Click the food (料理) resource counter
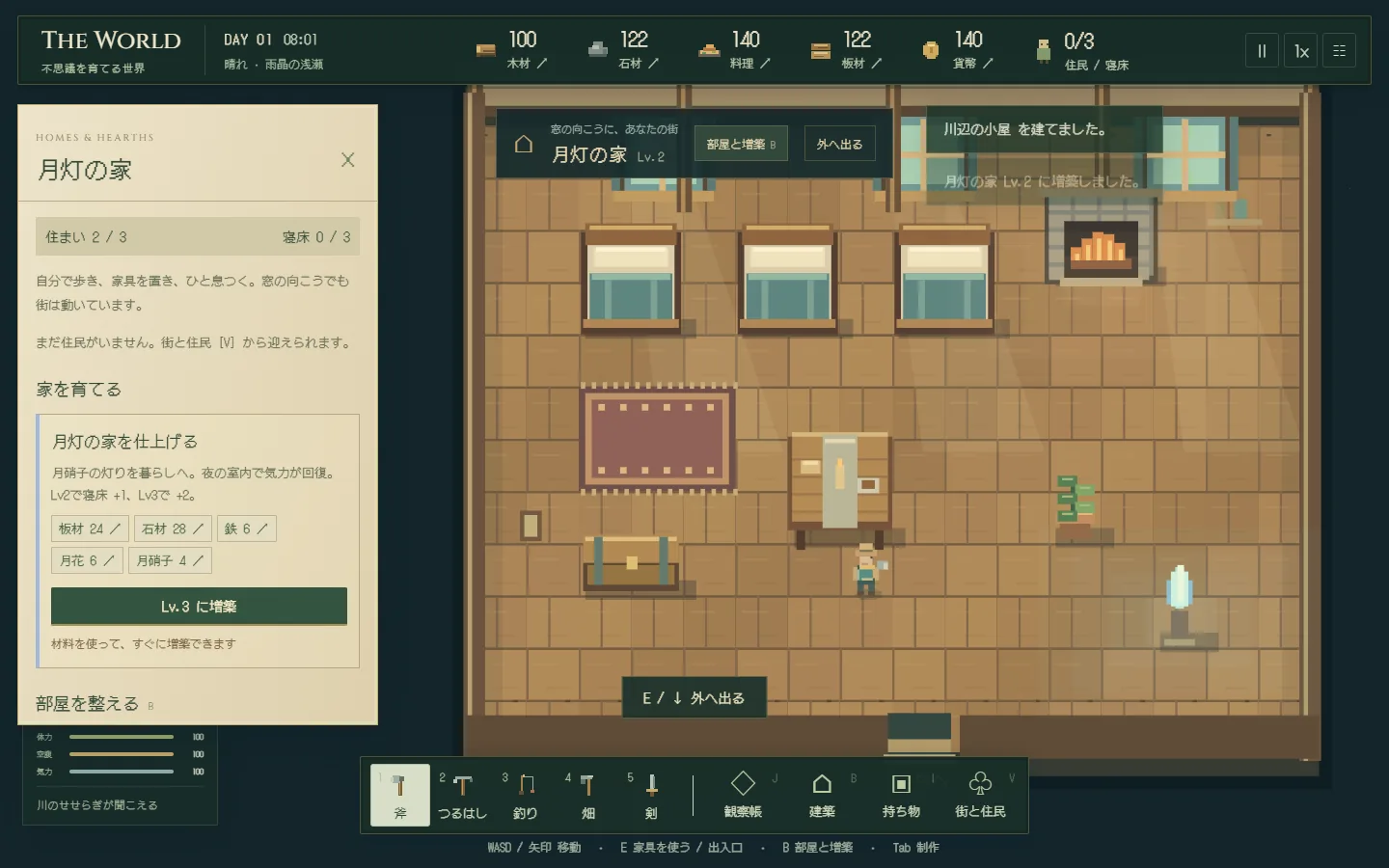 tap(735, 50)
